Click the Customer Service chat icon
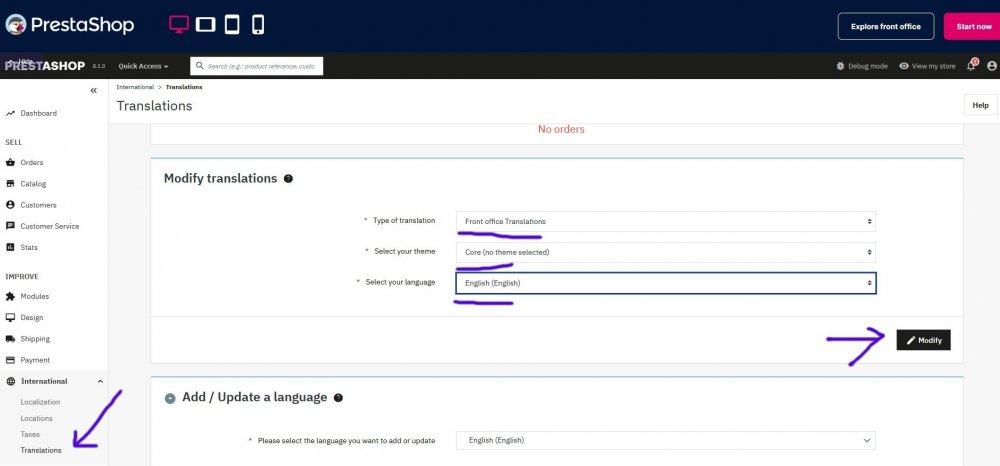 tap(10, 226)
